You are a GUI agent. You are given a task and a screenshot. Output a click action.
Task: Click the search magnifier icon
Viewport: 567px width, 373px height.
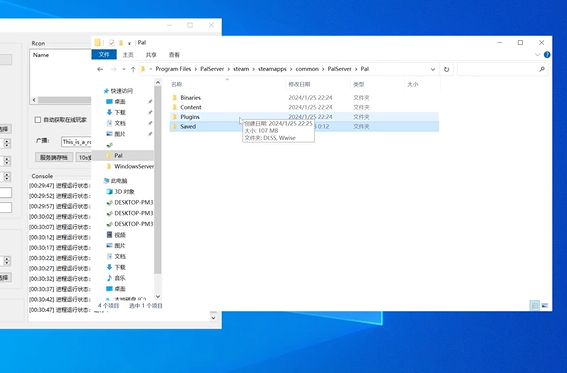point(542,69)
